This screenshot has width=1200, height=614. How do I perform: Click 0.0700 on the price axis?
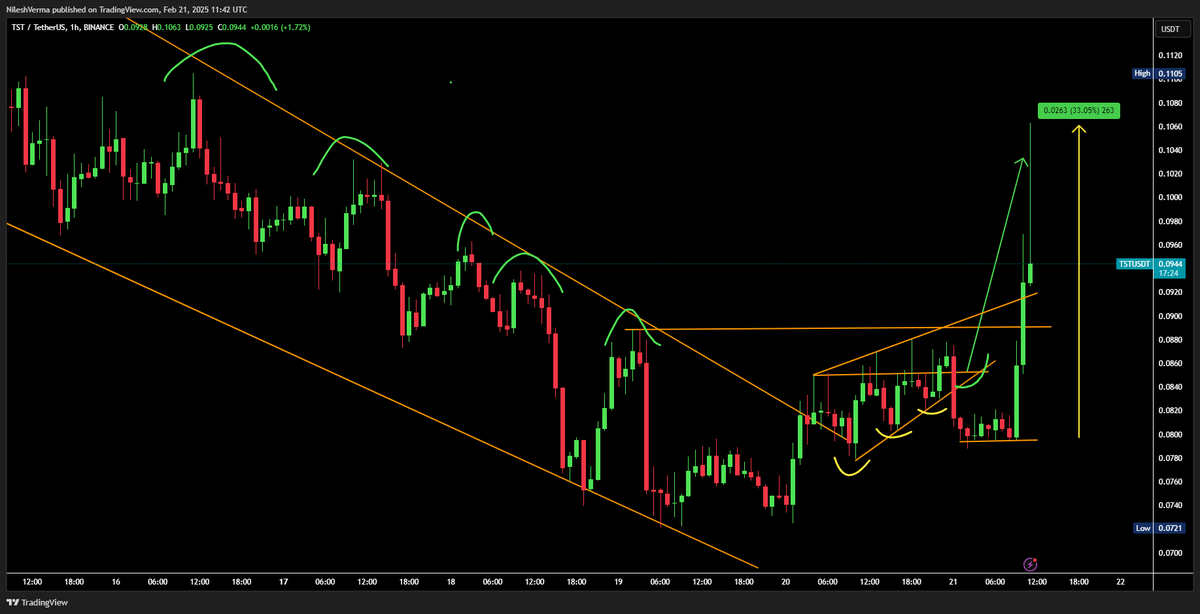[x=1169, y=553]
